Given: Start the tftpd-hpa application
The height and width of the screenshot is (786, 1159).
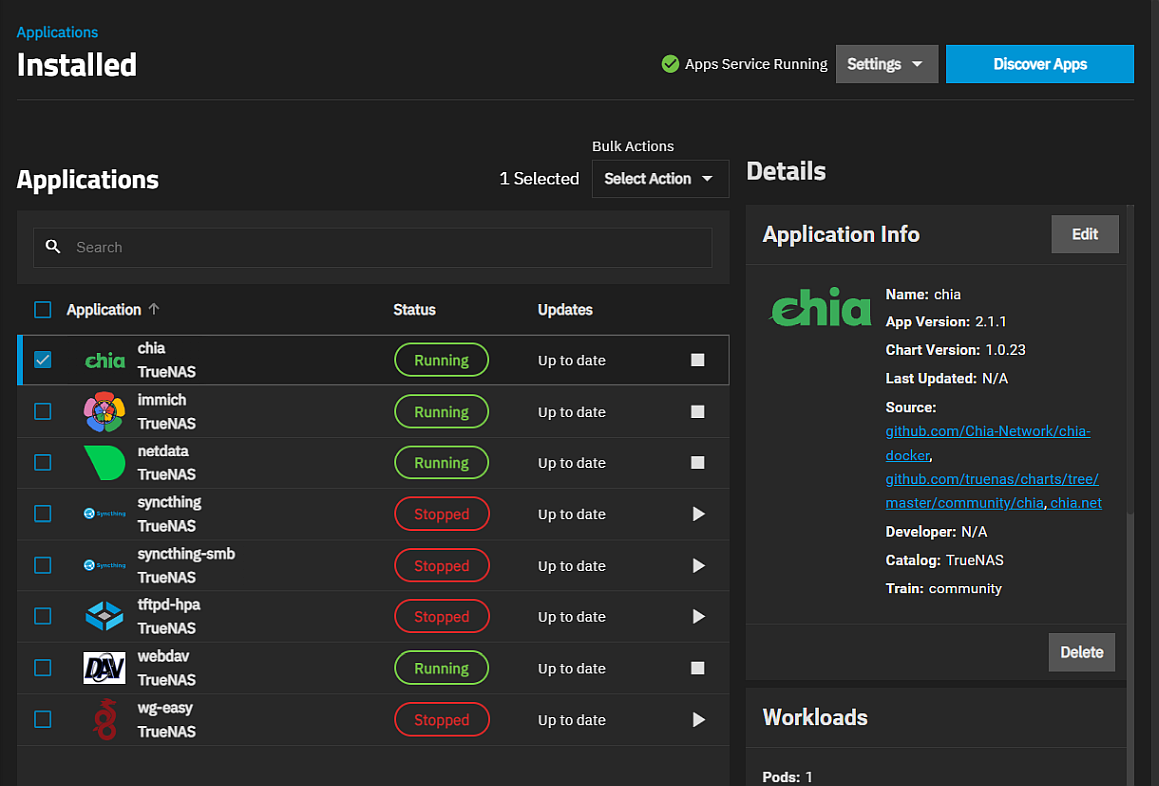Looking at the screenshot, I should 699,617.
